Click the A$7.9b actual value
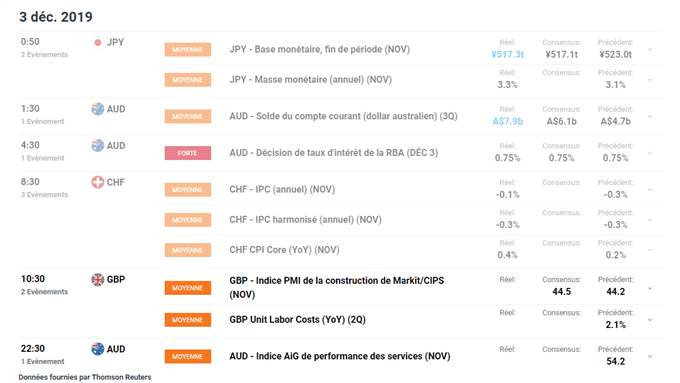Viewport: 680px width, 383px height. tap(507, 121)
